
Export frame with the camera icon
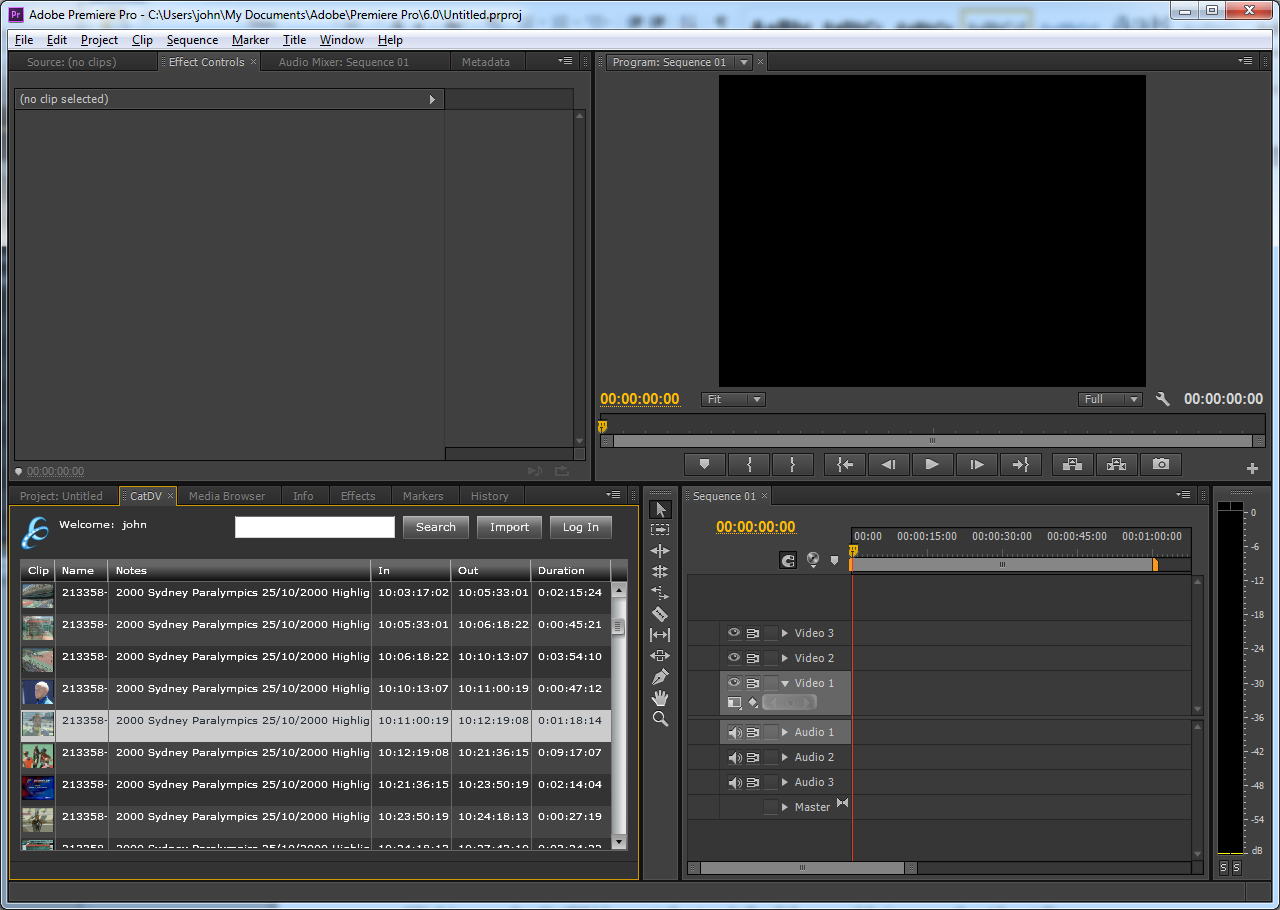(1161, 464)
